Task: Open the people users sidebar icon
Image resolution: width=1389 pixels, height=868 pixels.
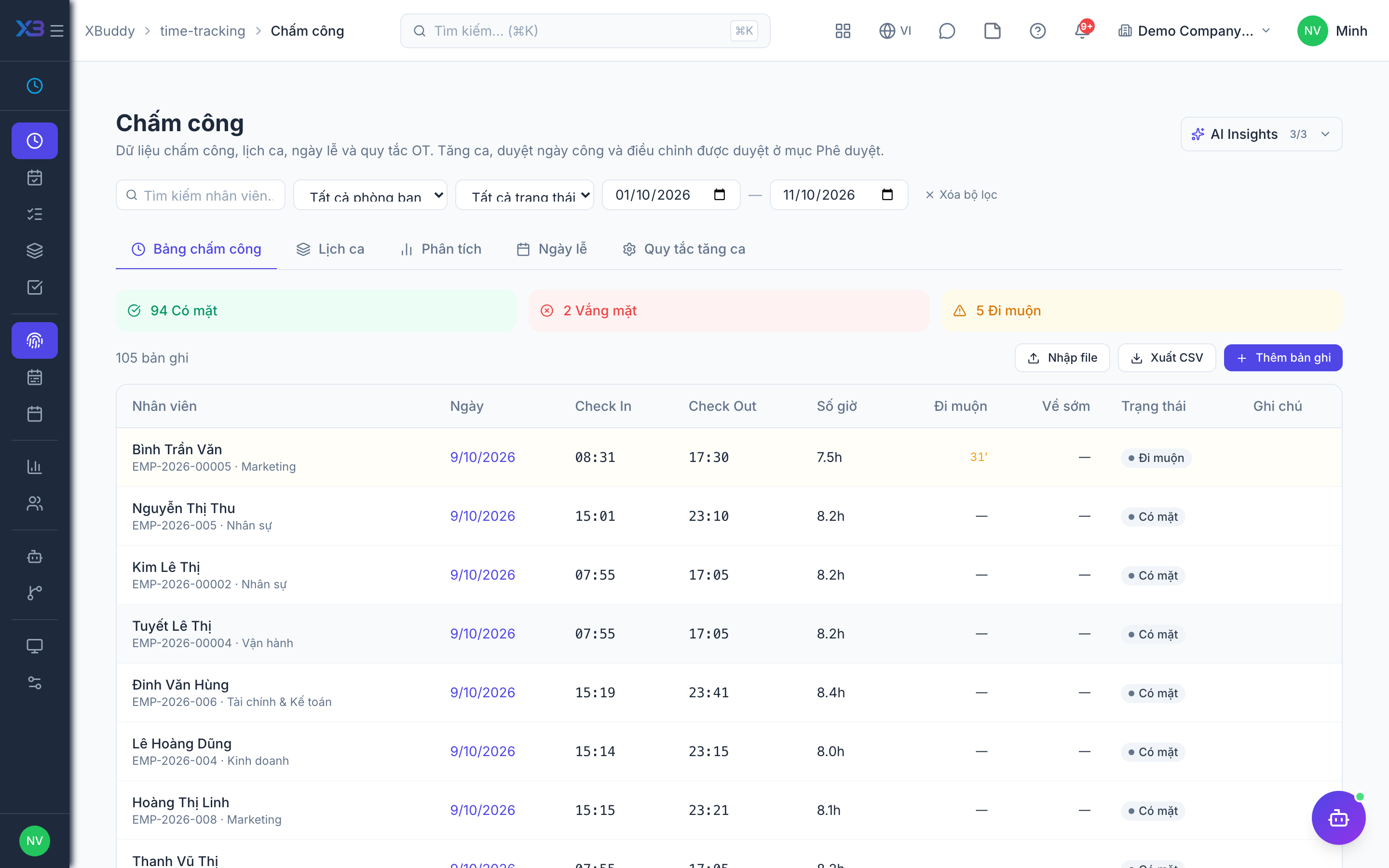Action: [34, 503]
